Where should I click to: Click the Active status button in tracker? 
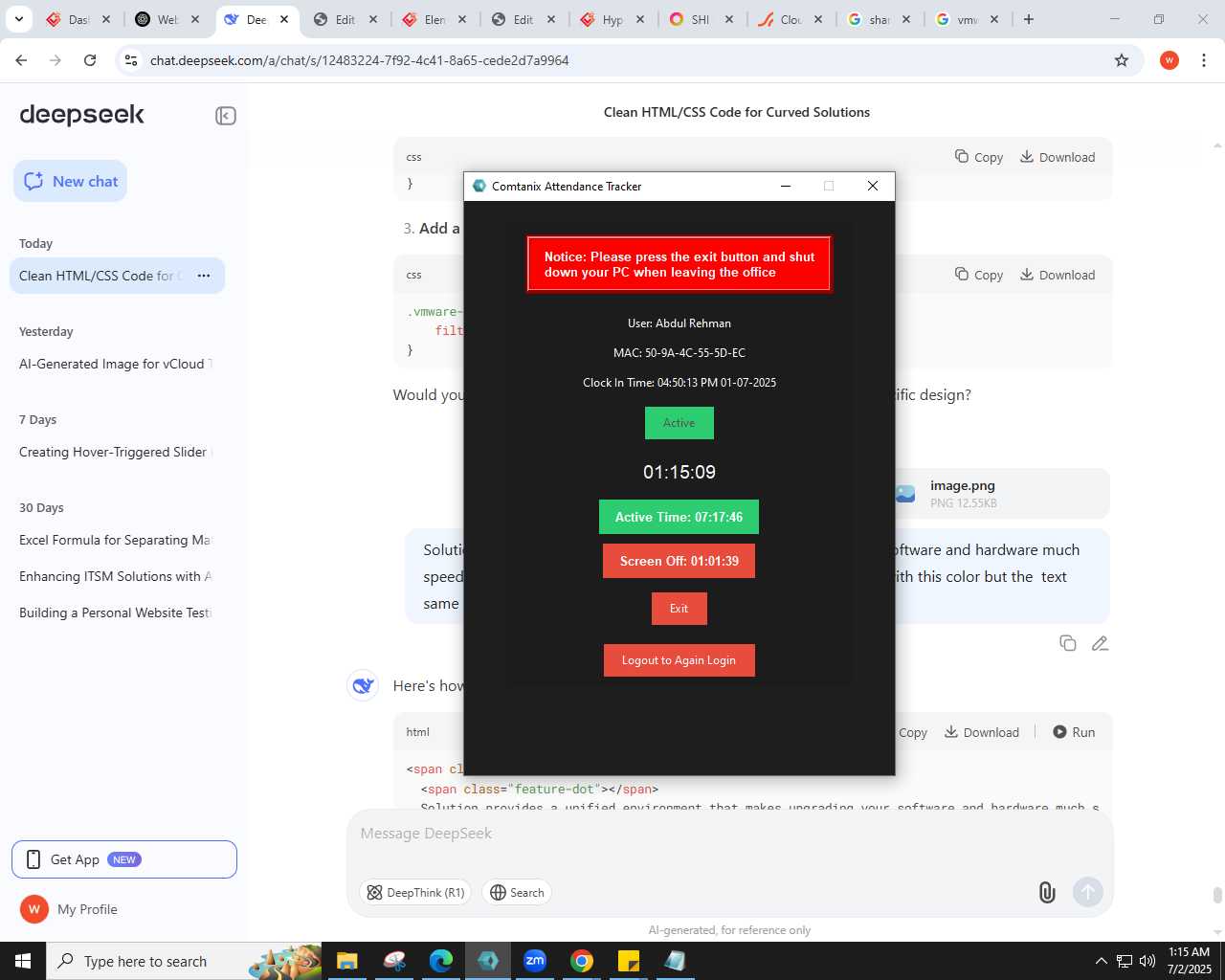tap(679, 423)
